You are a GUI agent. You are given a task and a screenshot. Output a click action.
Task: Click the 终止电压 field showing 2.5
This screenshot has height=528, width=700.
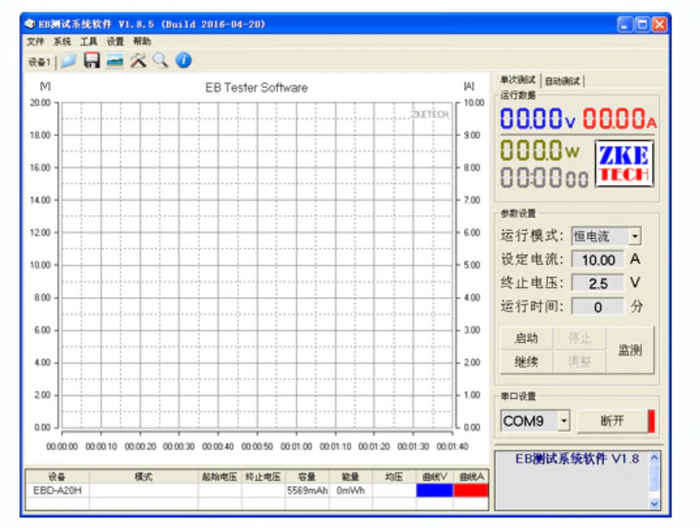[x=598, y=283]
